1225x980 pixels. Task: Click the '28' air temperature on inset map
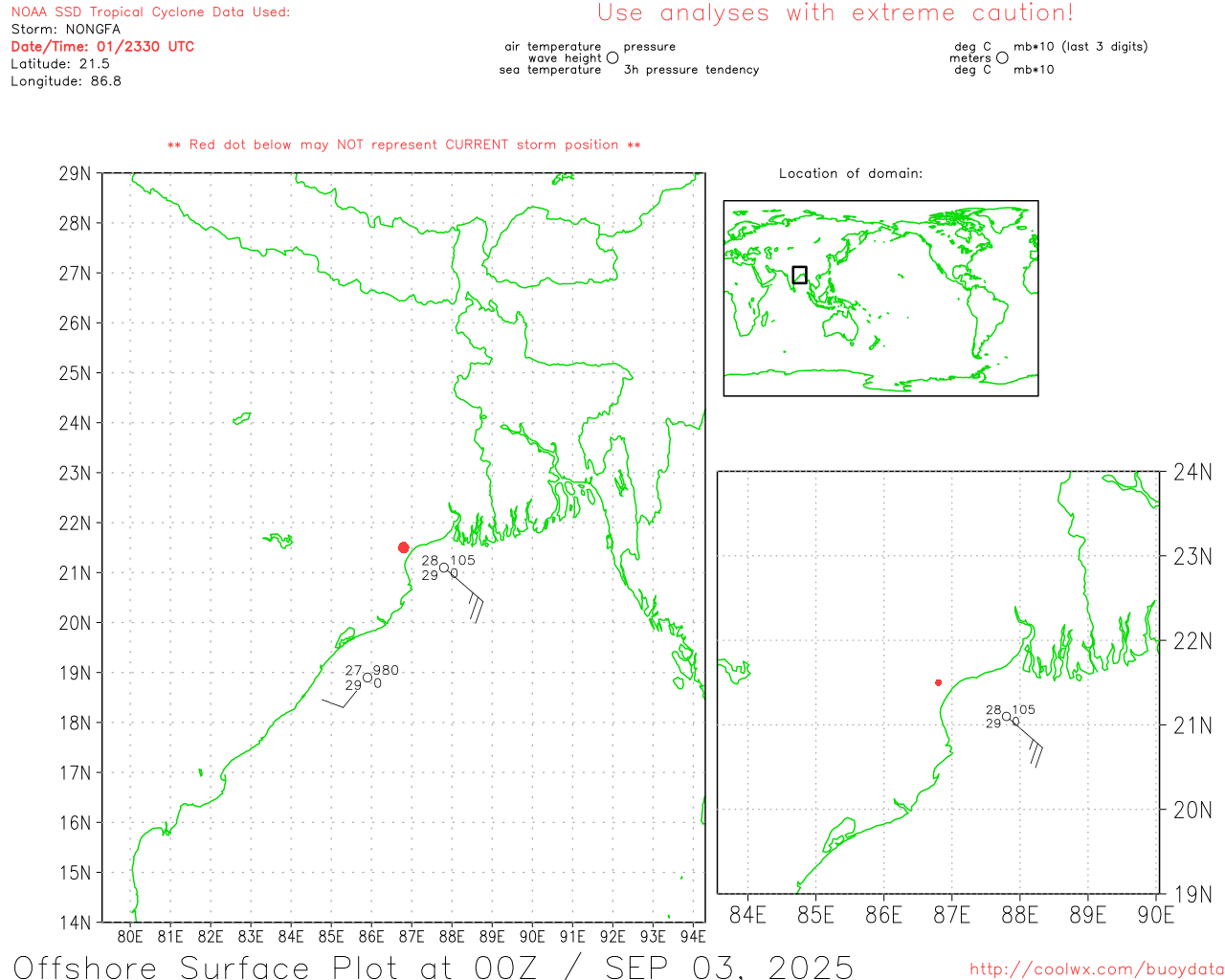click(x=993, y=710)
